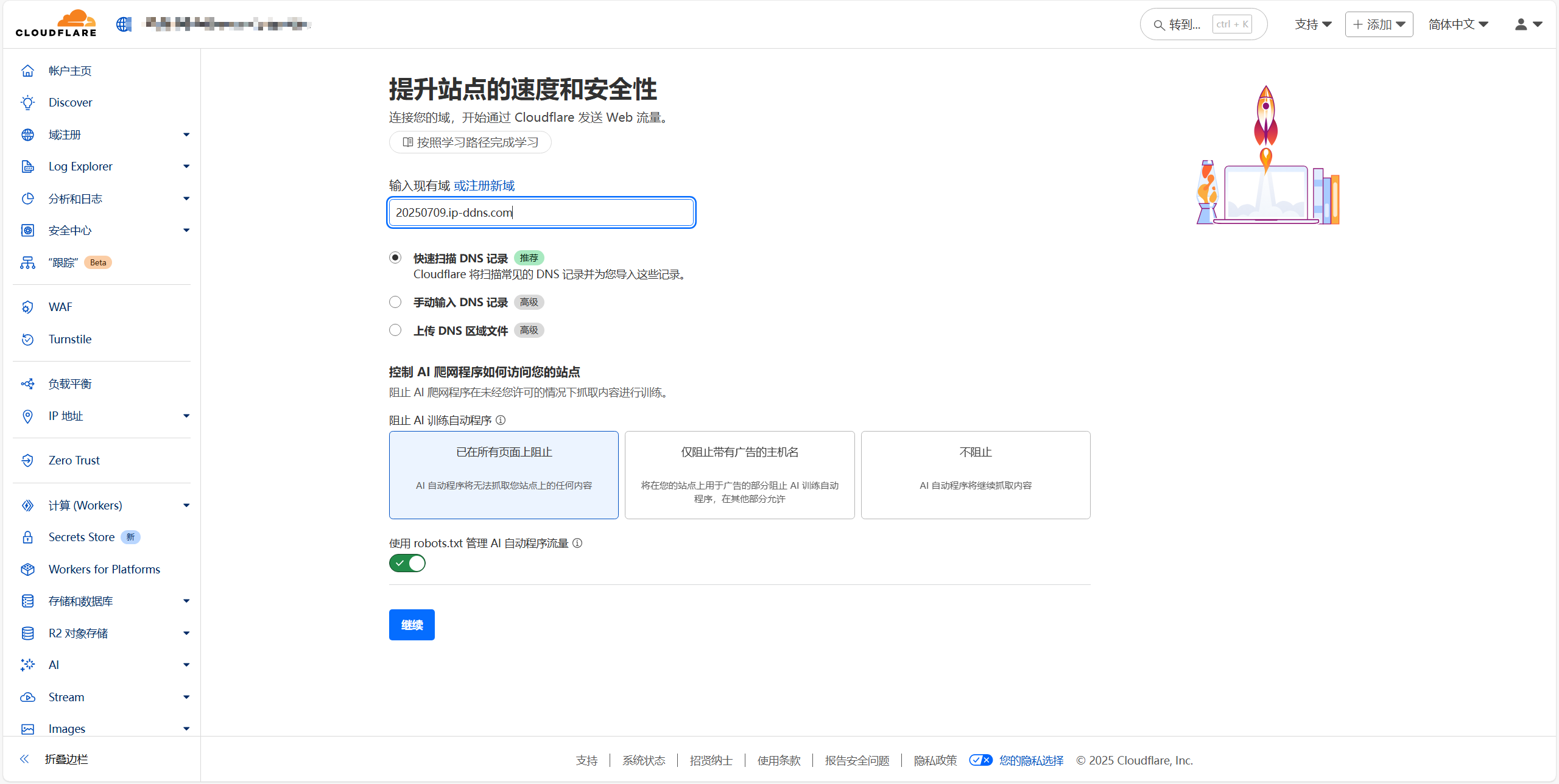This screenshot has height=784, width=1559.
Task: Open the user profile icon menu
Action: coord(1529,24)
